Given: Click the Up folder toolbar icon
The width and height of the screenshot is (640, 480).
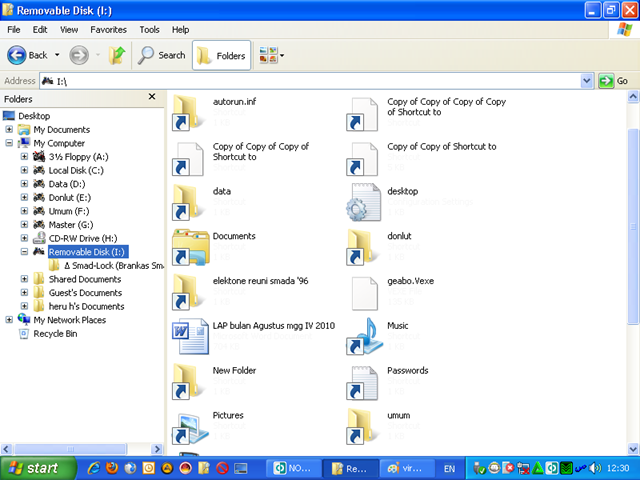Looking at the screenshot, I should [117, 56].
